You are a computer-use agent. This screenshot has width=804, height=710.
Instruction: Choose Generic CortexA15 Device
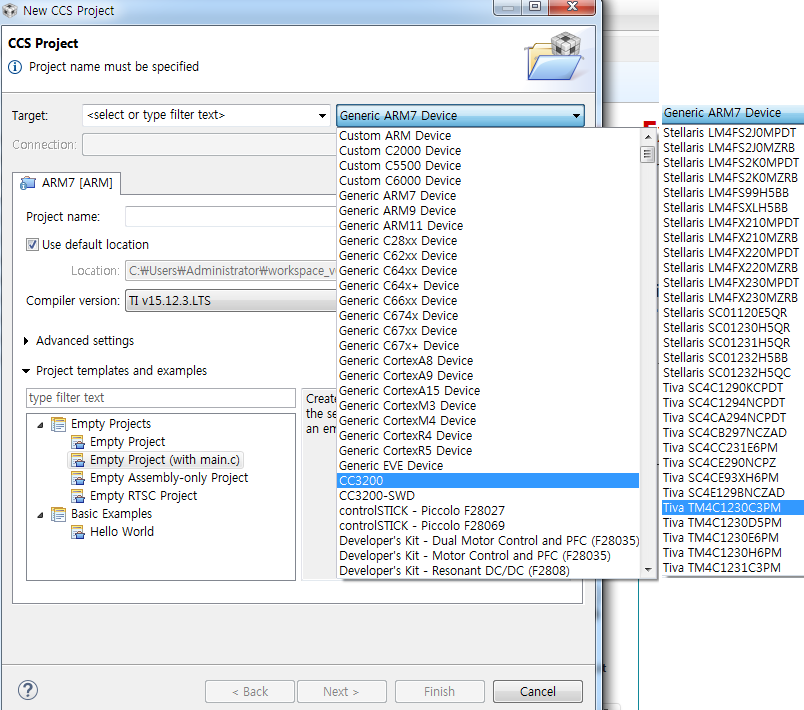pos(409,391)
